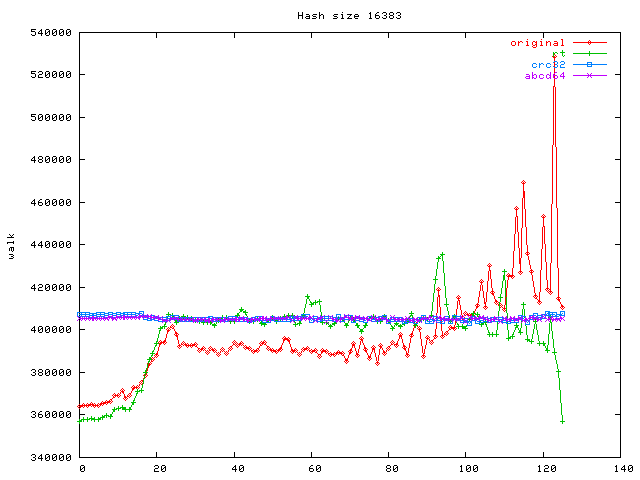640x480 pixels.
Task: Click the magenta cross abcd64 legend marker
Action: click(x=590, y=76)
